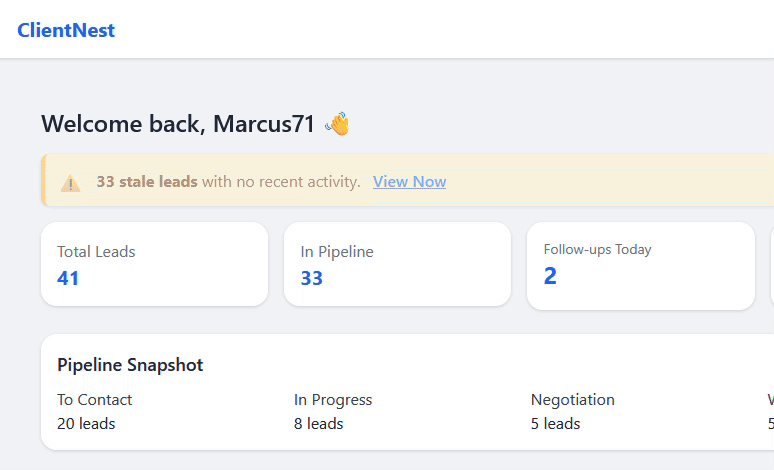Screen dimensions: 774x470
Task: Open the Follow-ups Today card
Action: point(641,266)
